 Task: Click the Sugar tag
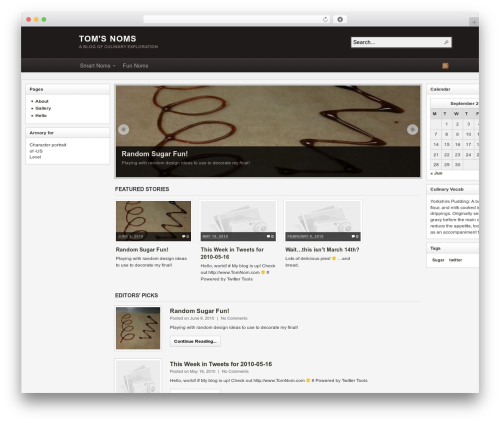tap(438, 260)
